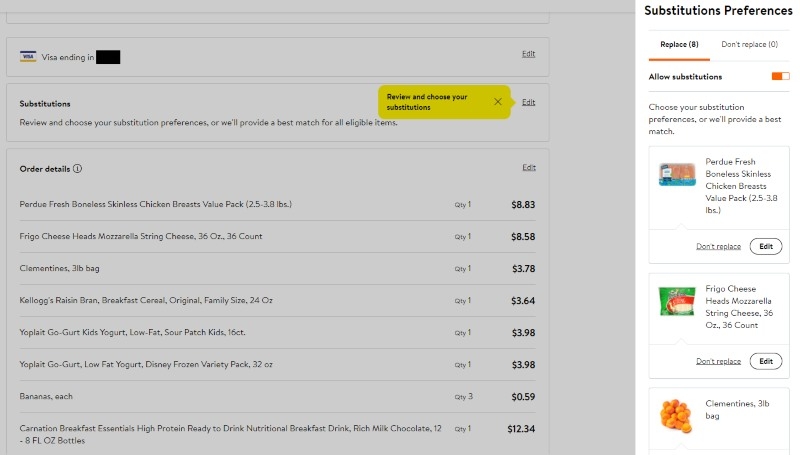Click the $3.64 Raisin Bran price
Viewport: 800px width, 455px height.
click(523, 301)
